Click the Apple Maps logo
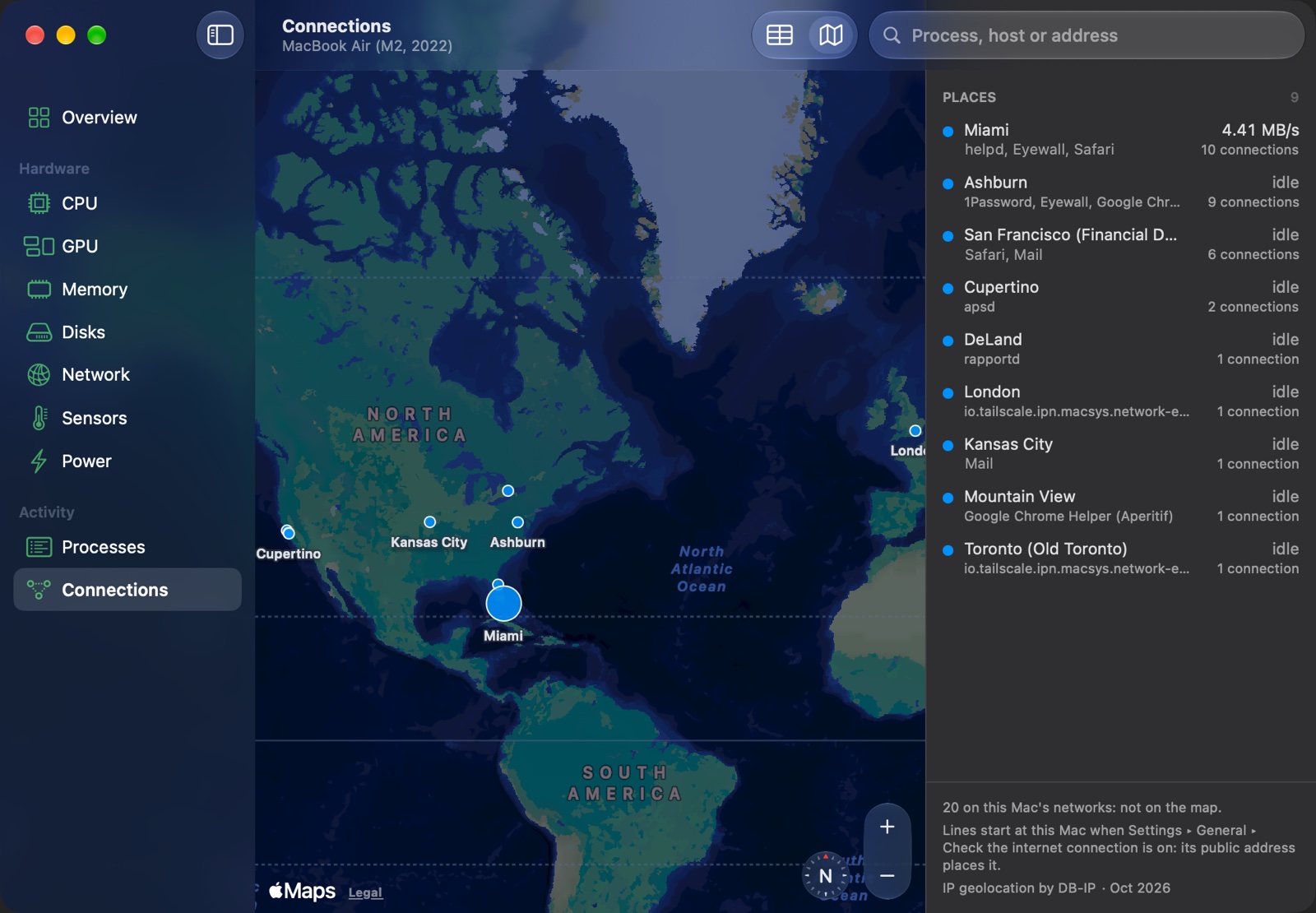Screen dimensions: 1316x913 pyautogui.click(x=302, y=892)
